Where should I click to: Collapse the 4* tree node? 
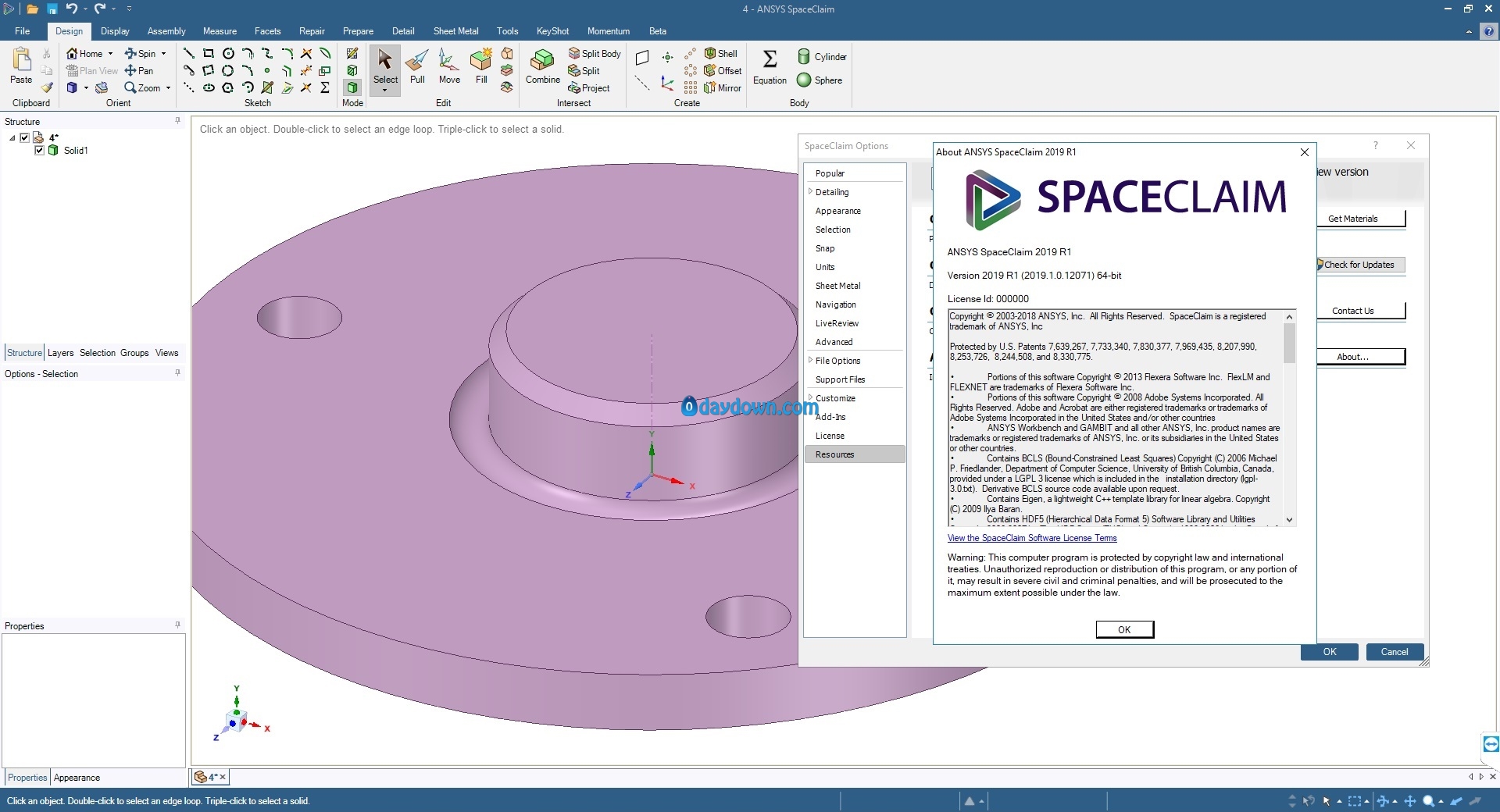pyautogui.click(x=12, y=138)
